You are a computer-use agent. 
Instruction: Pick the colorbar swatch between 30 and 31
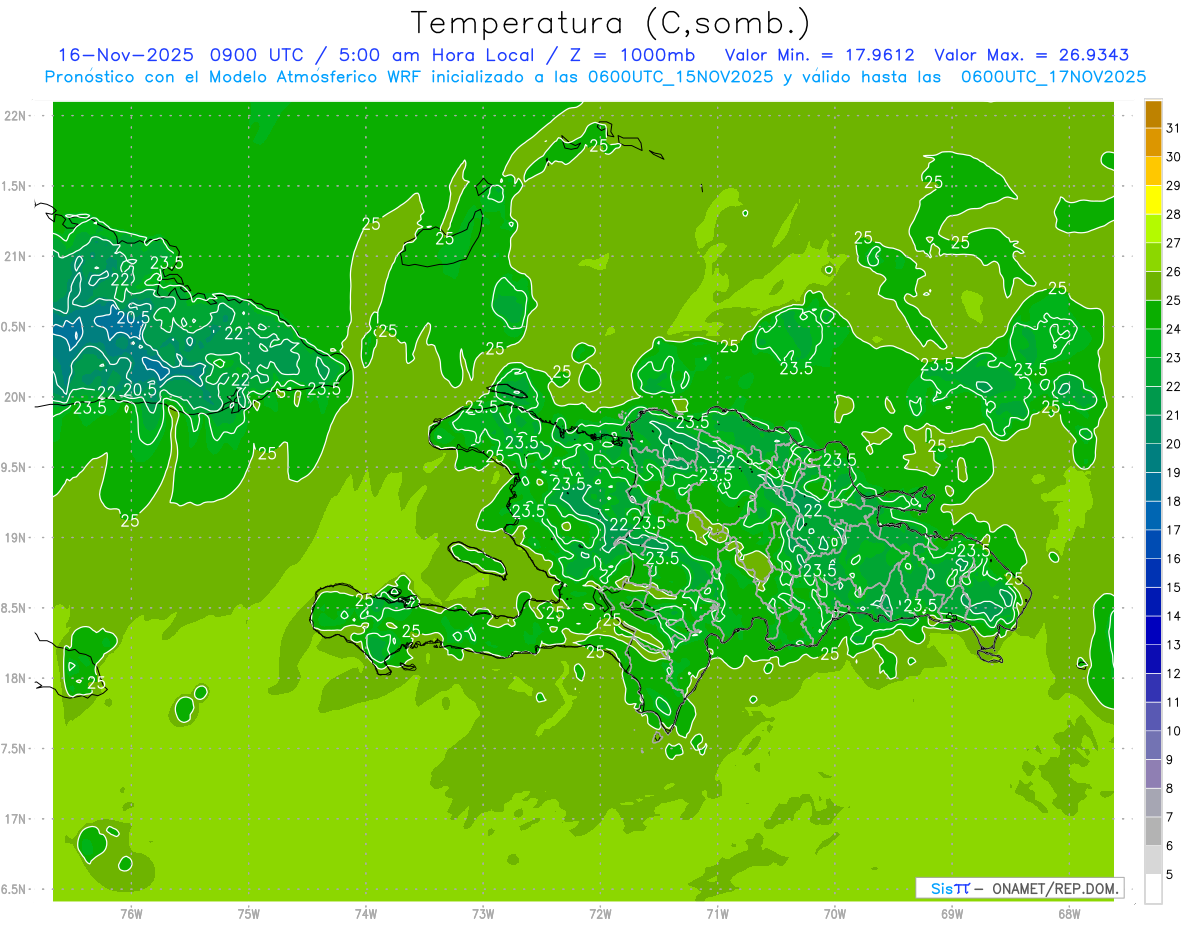1153,143
